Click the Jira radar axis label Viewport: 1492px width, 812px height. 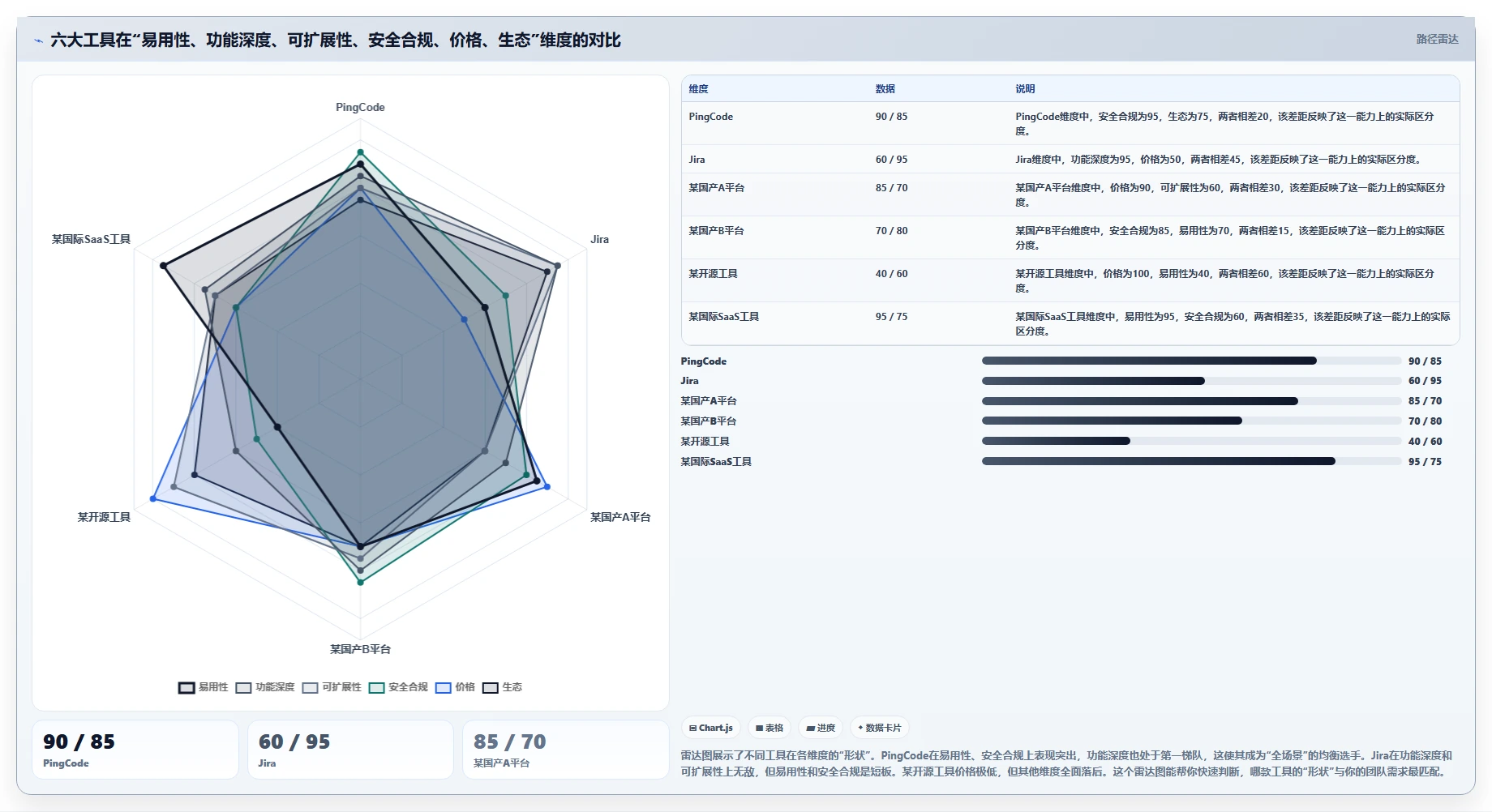[599, 239]
